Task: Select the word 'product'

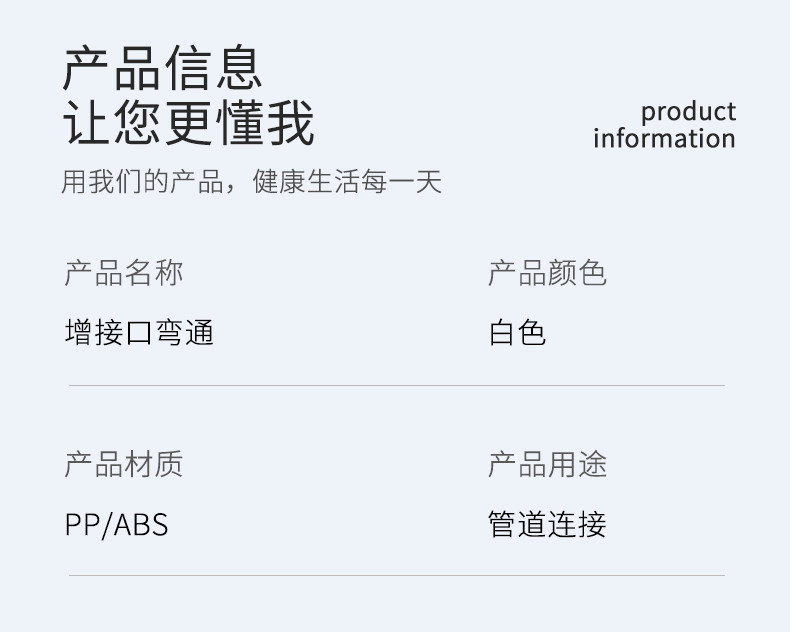Action: [x=688, y=112]
